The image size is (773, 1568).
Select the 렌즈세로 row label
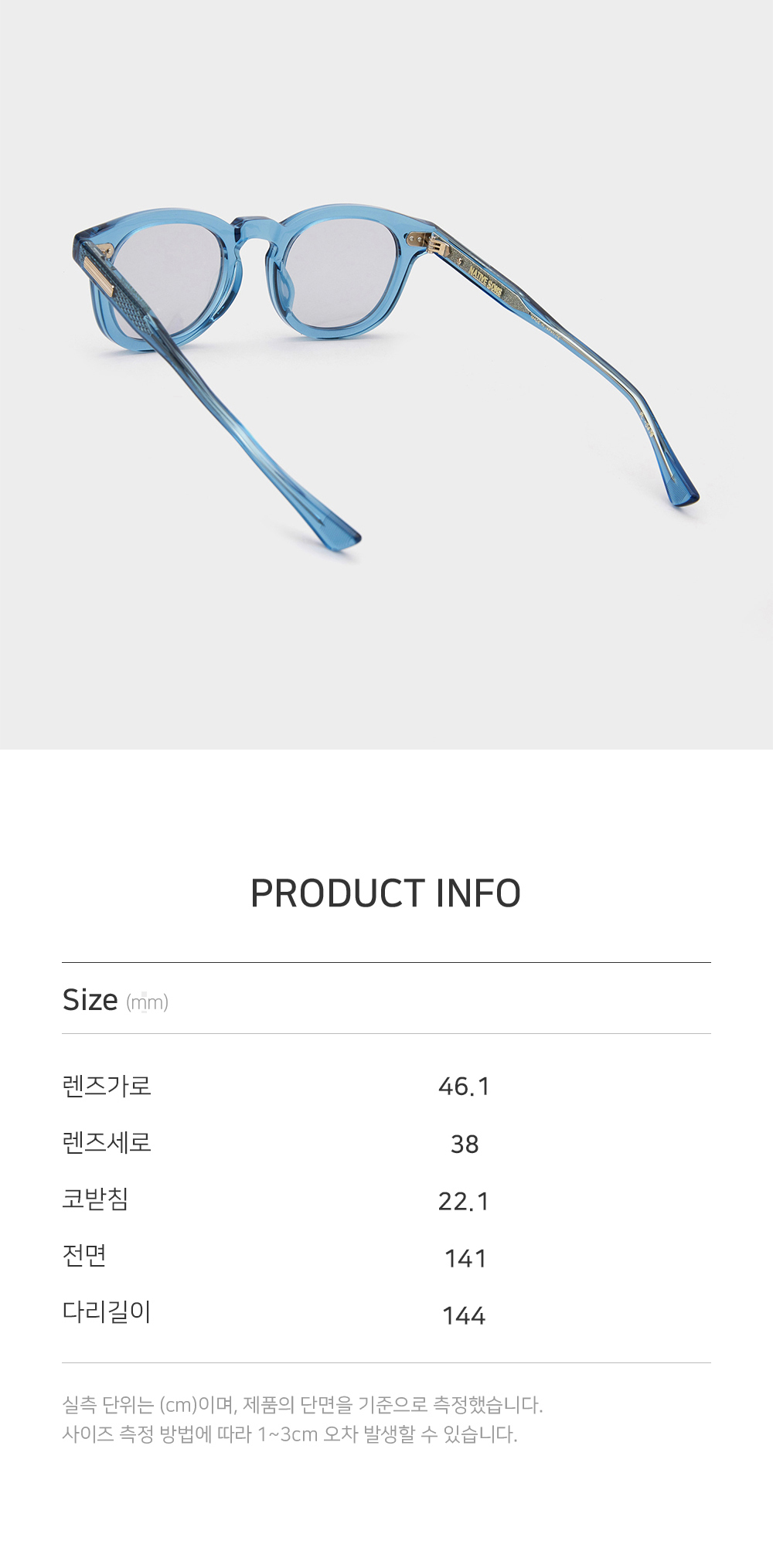107,1142
